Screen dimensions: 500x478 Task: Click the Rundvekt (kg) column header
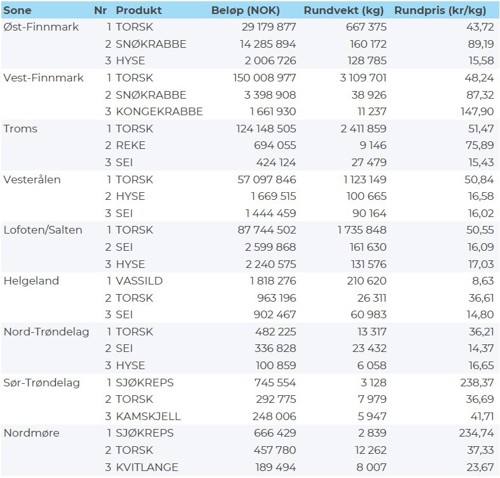[344, 10]
